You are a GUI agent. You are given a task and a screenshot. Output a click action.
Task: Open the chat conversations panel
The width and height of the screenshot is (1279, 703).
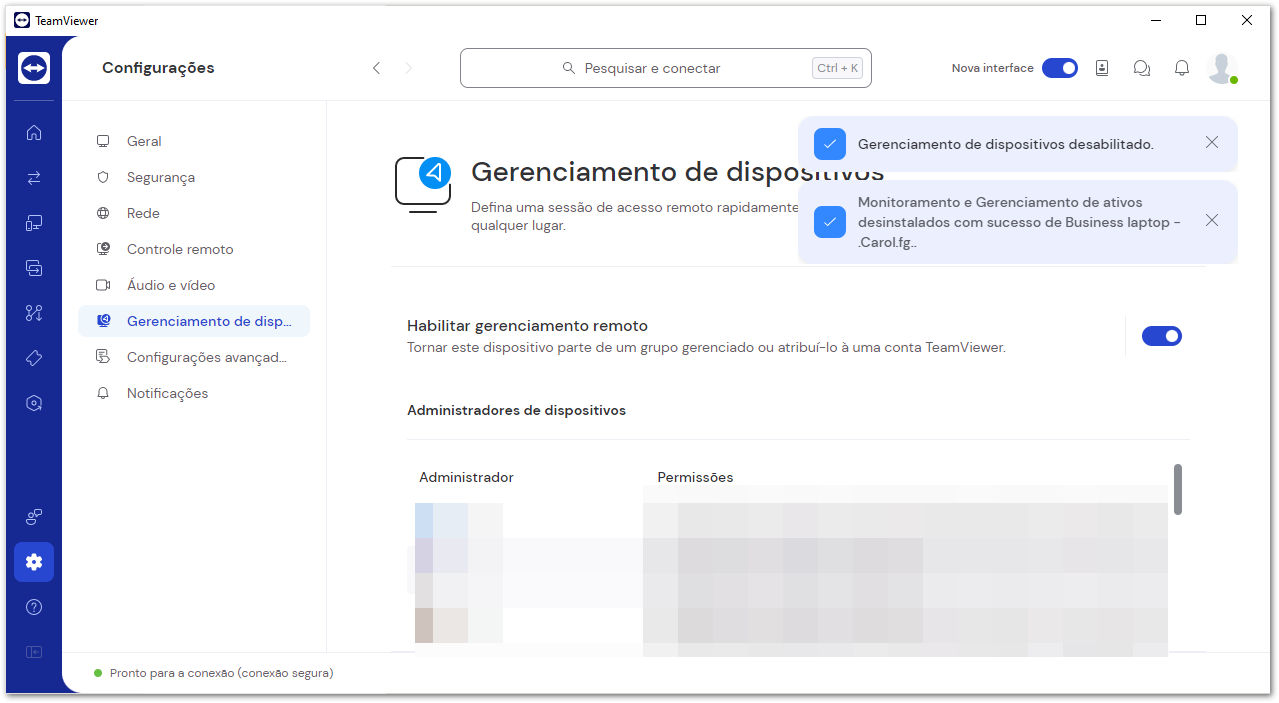coord(1141,67)
